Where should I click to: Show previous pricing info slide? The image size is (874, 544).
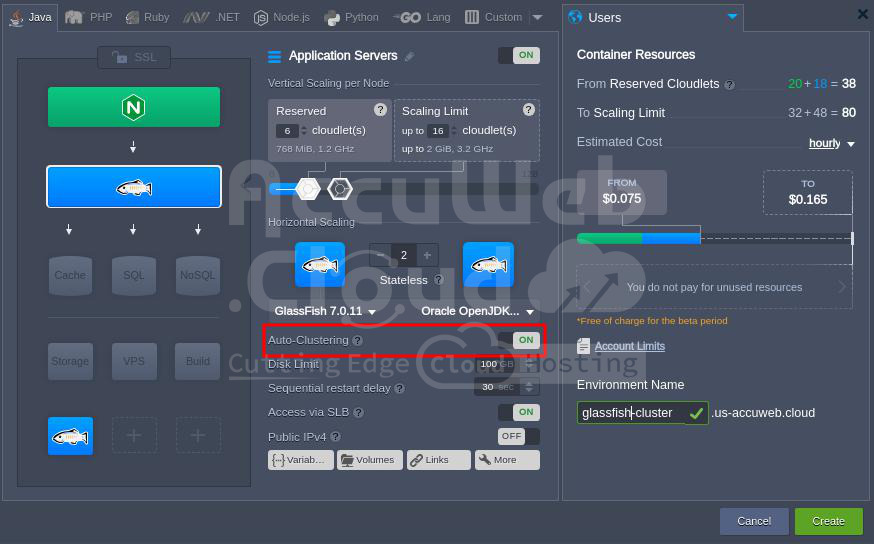pyautogui.click(x=587, y=287)
